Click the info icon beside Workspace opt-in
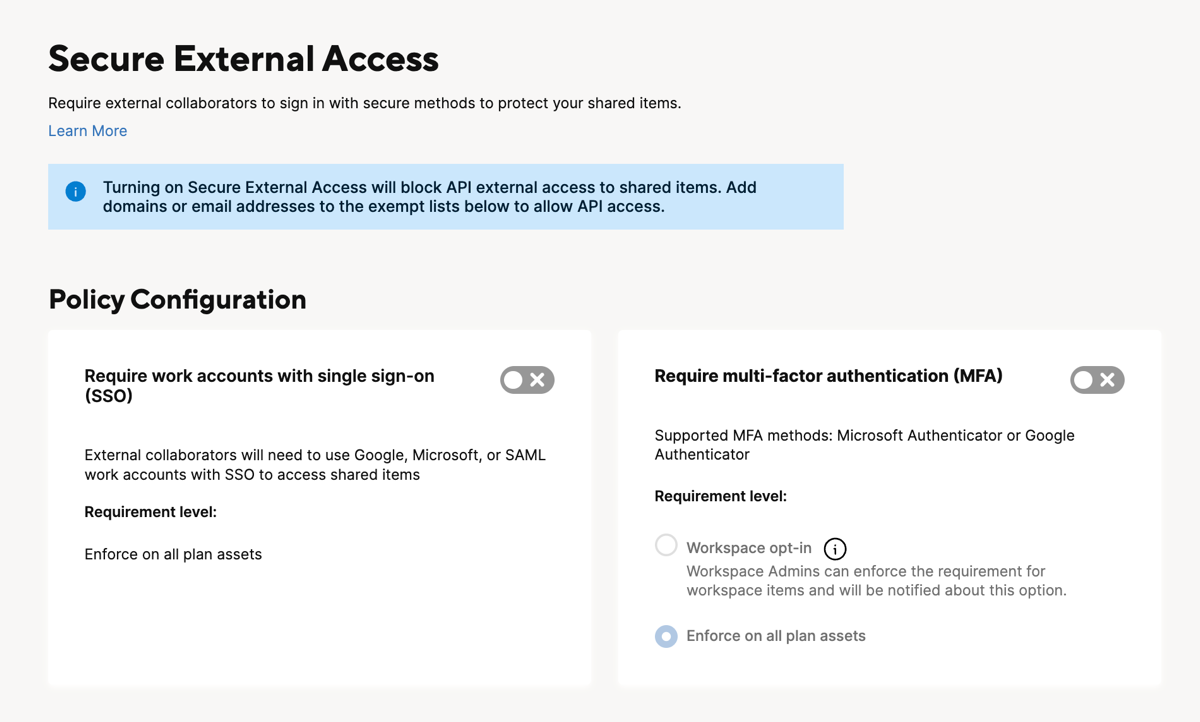 835,548
